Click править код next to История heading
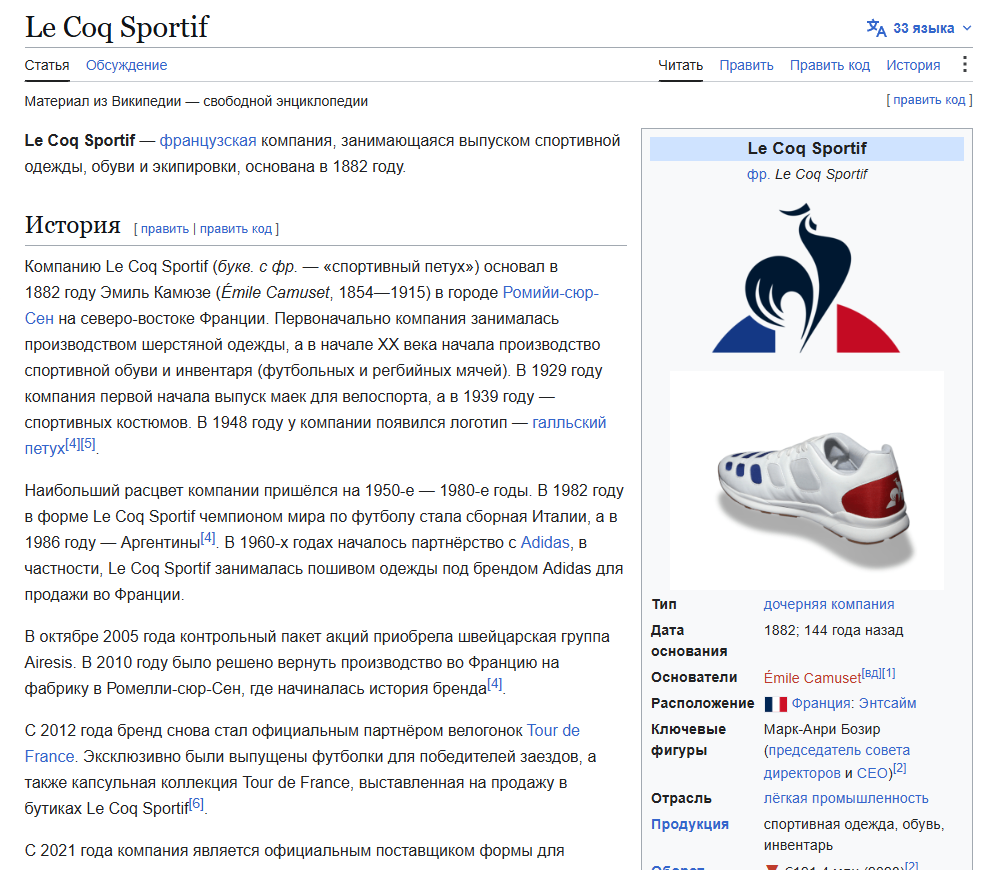The height and width of the screenshot is (870, 990). pyautogui.click(x=236, y=229)
